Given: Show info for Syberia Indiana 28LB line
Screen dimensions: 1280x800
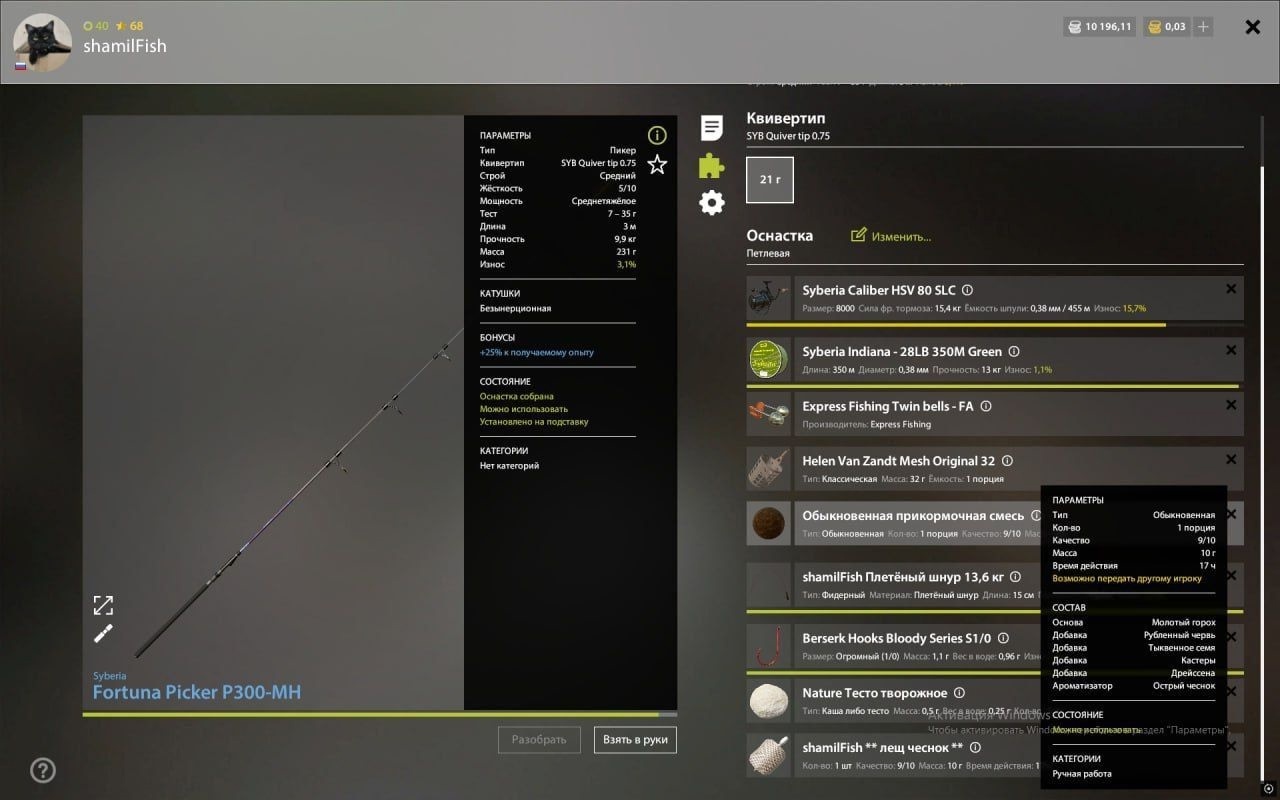Looking at the screenshot, I should pos(1013,352).
